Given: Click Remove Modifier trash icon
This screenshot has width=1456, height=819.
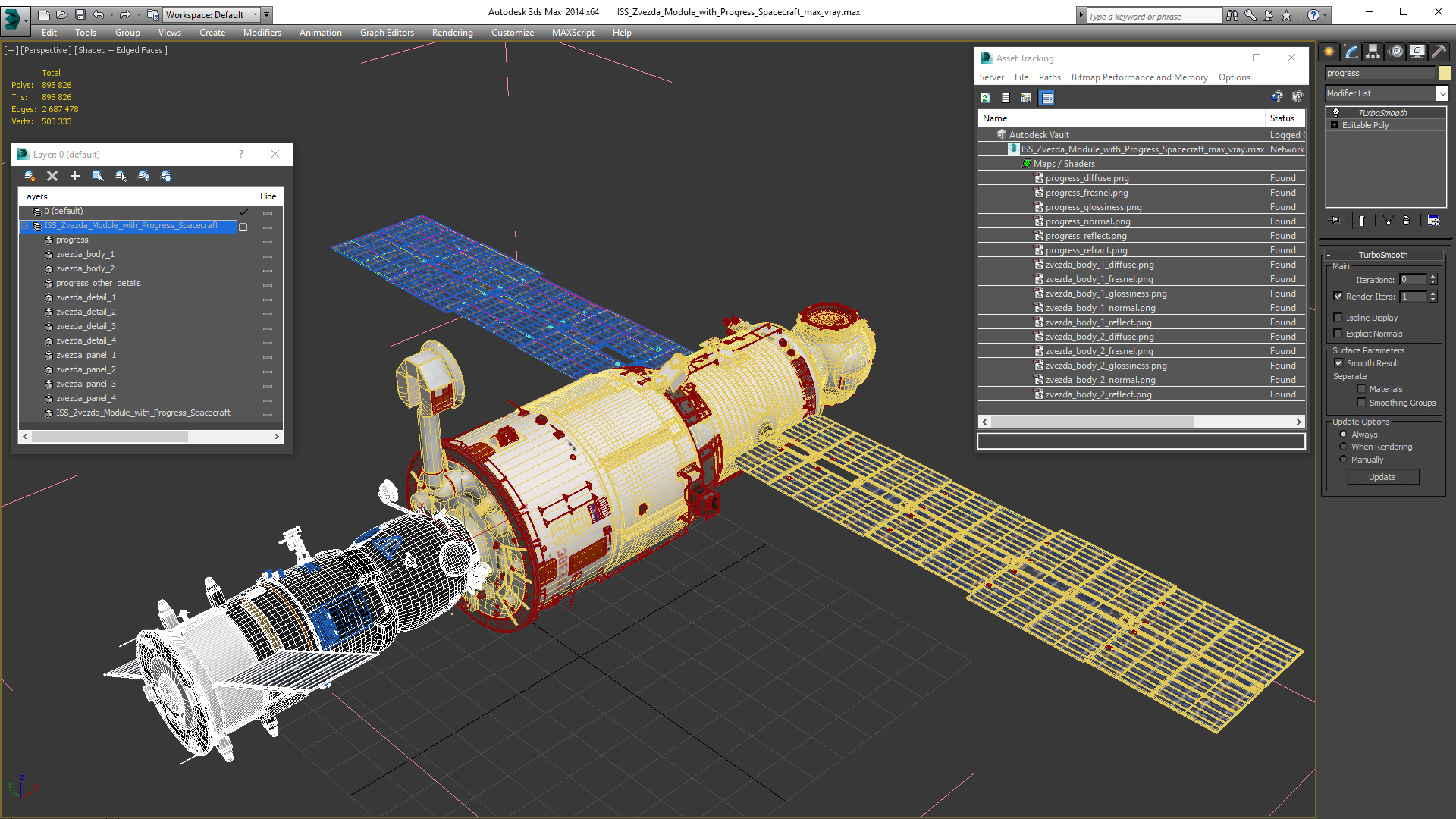Looking at the screenshot, I should point(1407,221).
